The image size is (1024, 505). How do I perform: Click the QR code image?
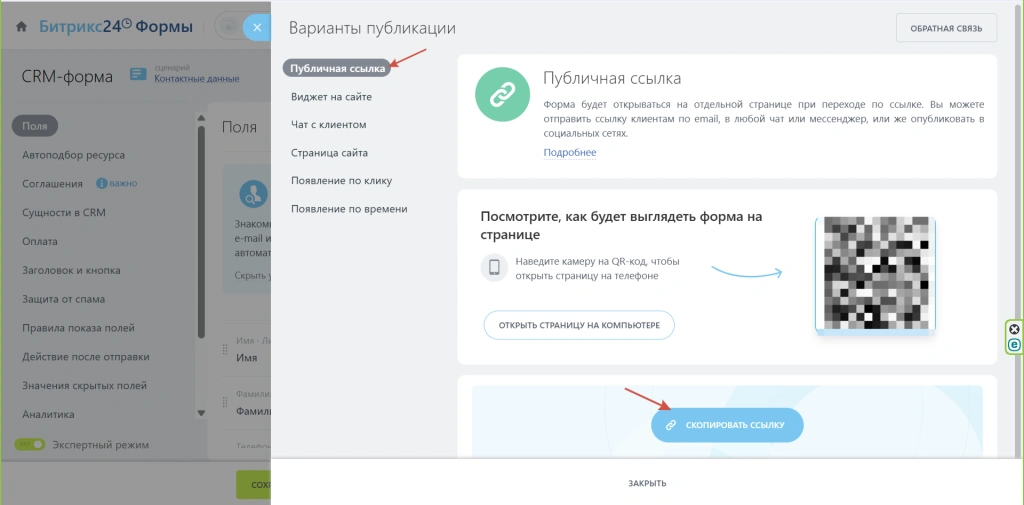[875, 273]
